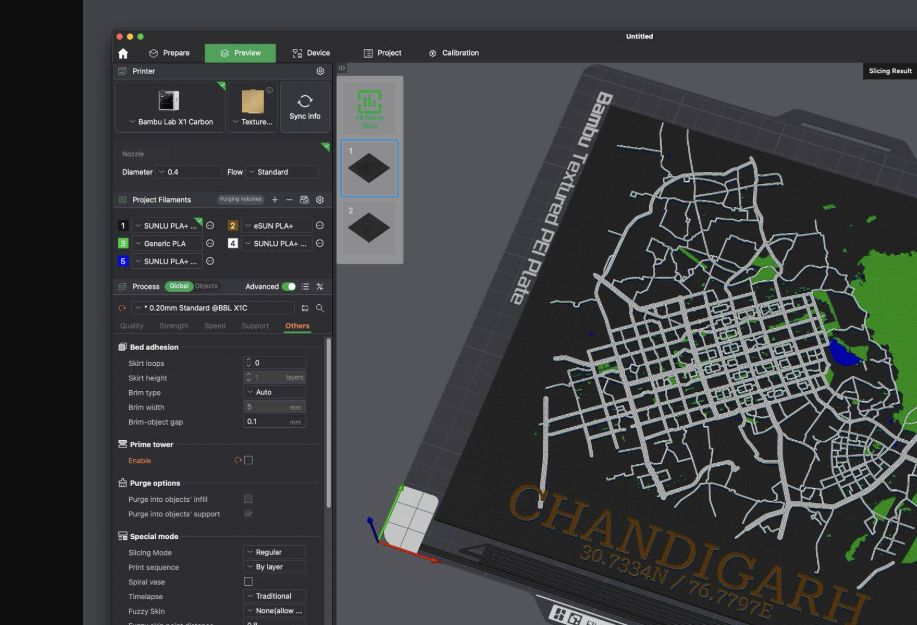
Task: Click the Brim-object gap input field
Action: point(274,422)
